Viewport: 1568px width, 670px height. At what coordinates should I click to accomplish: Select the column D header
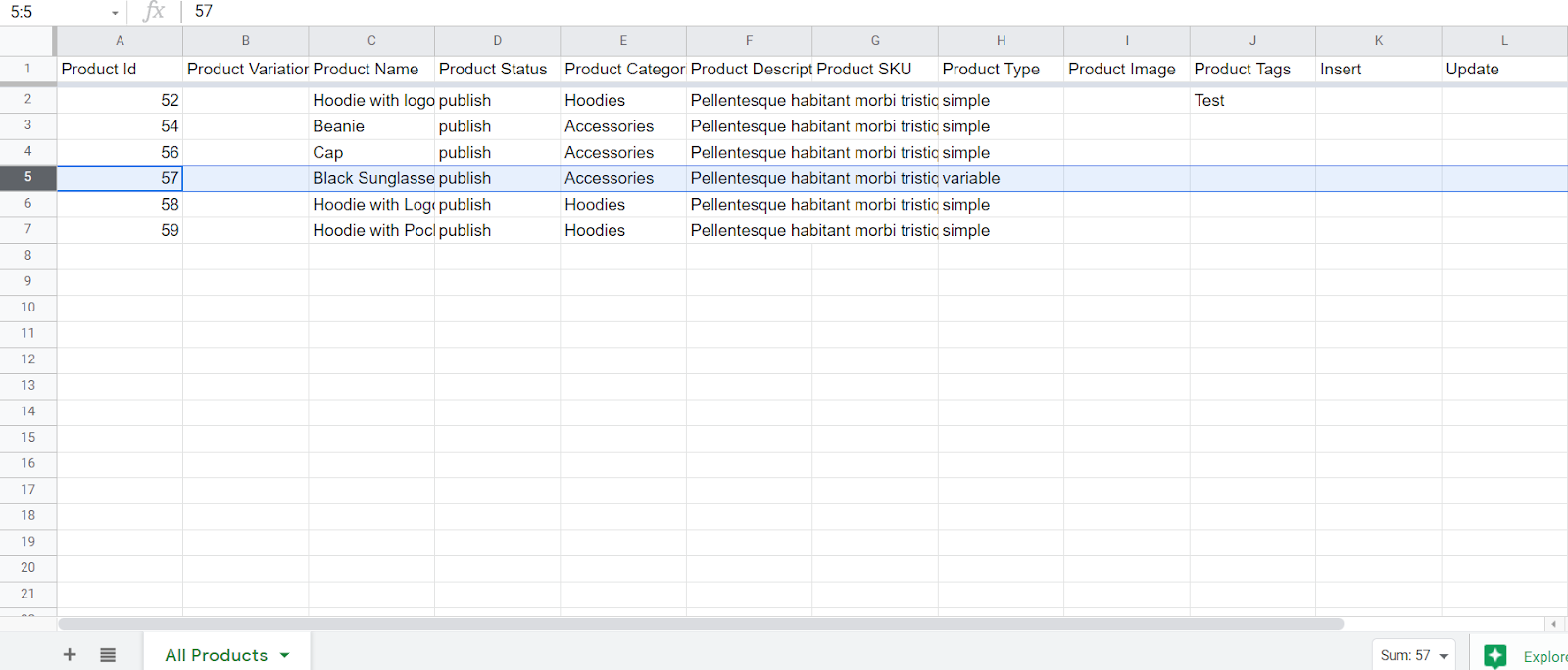click(x=498, y=41)
